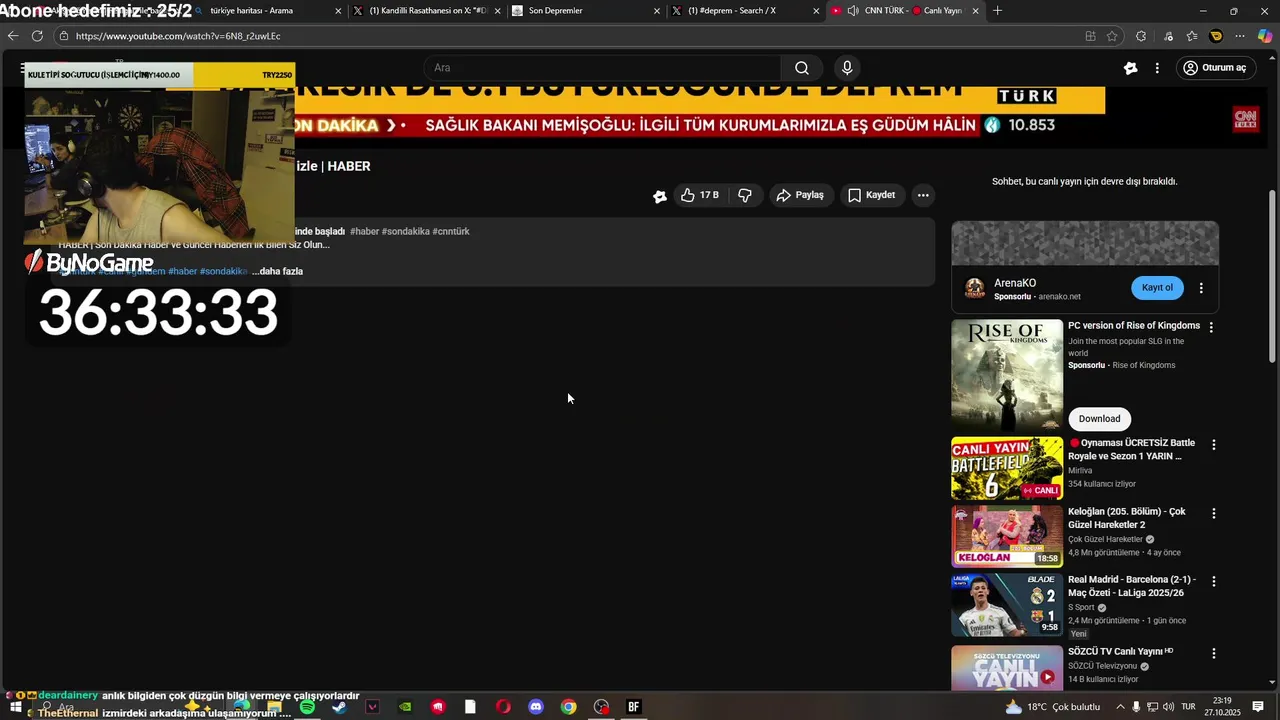The height and width of the screenshot is (720, 1280).
Task: Click the page vertical scrollbar
Action: (x=1272, y=276)
